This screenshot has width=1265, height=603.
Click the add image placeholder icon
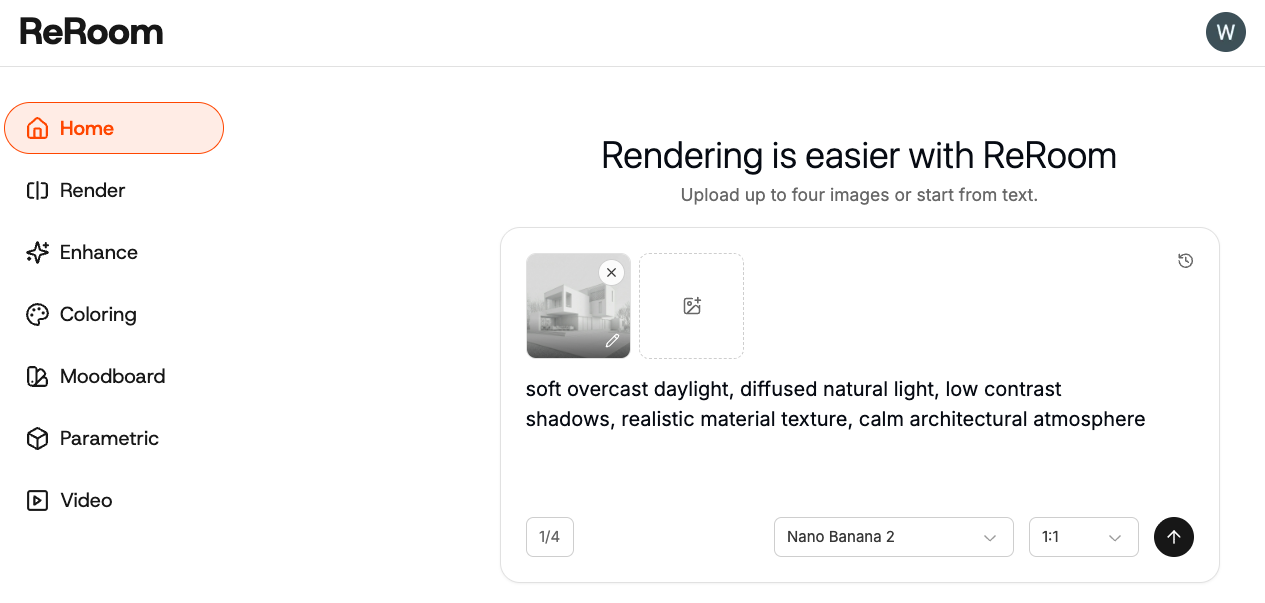coord(691,306)
